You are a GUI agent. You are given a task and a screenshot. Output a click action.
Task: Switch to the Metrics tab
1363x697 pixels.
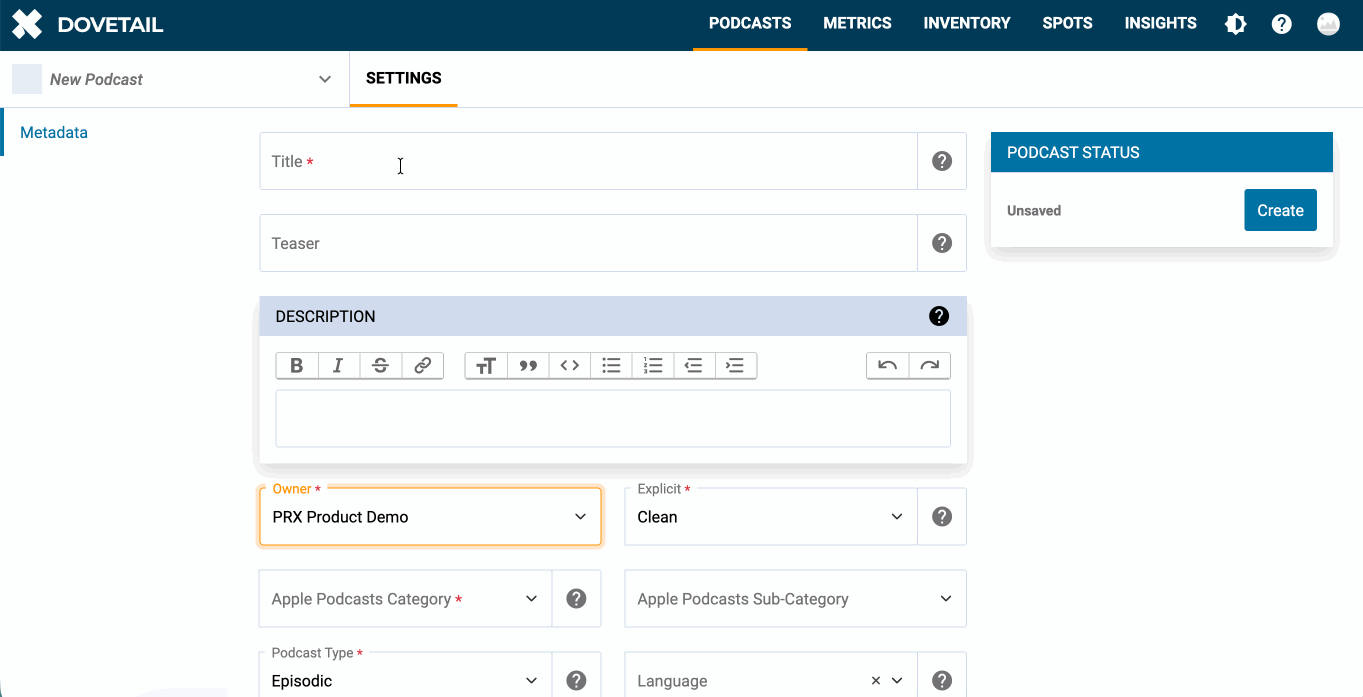[x=857, y=24]
